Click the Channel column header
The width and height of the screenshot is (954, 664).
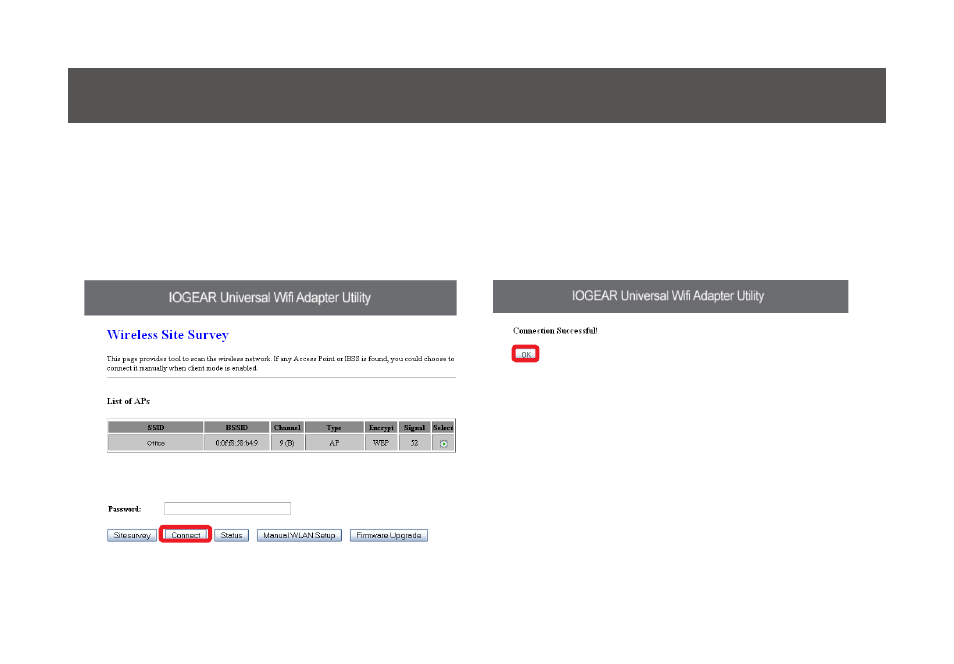(x=287, y=427)
